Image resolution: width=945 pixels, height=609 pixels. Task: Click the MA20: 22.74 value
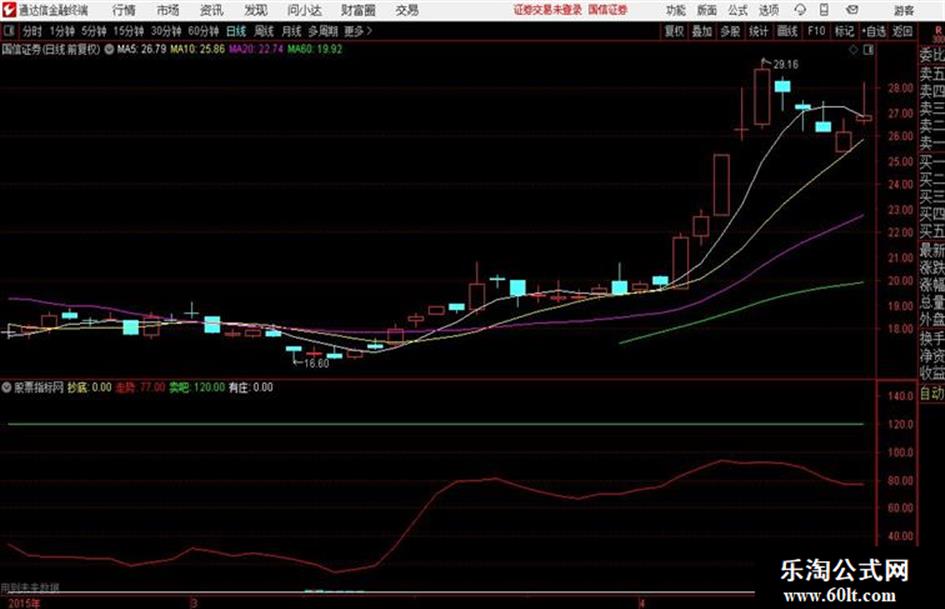(x=256, y=49)
